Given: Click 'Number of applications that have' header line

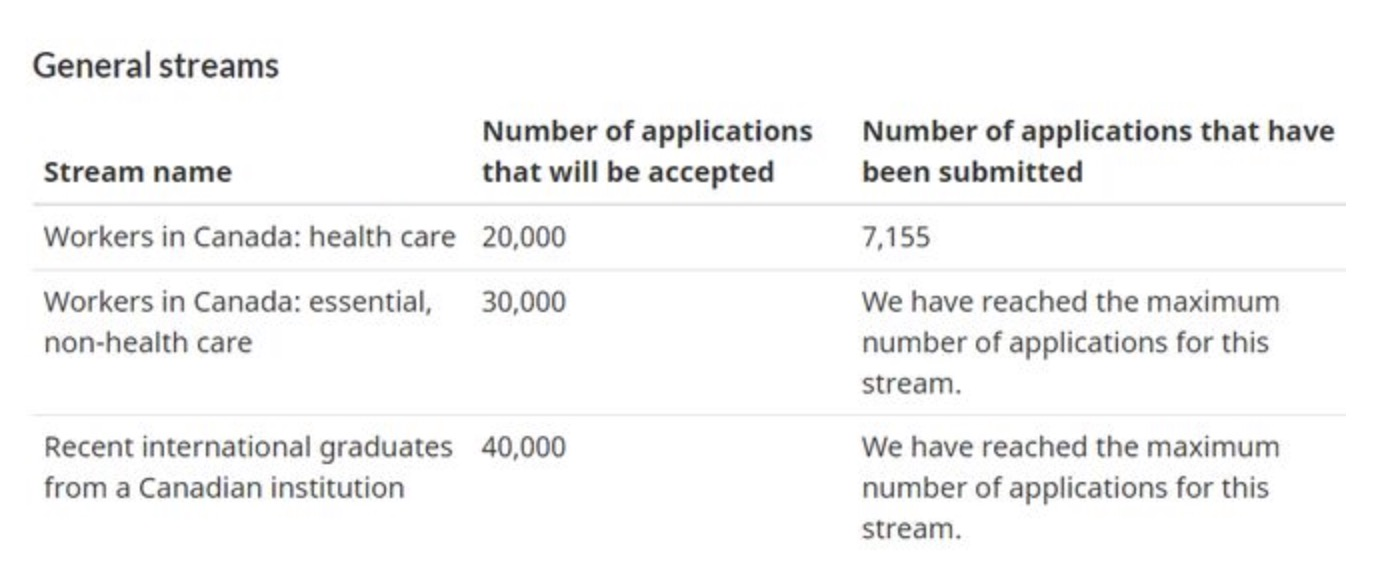Looking at the screenshot, I should click(x=1098, y=131).
